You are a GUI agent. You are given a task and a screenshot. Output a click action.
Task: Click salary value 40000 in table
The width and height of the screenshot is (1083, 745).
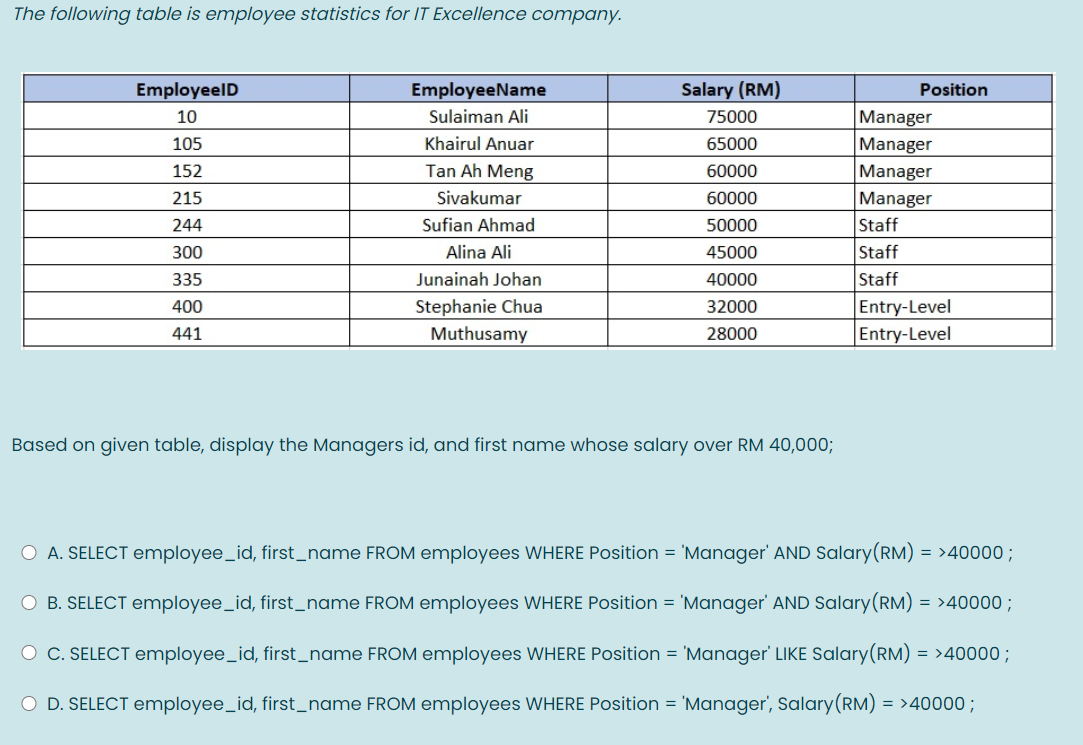pos(731,279)
